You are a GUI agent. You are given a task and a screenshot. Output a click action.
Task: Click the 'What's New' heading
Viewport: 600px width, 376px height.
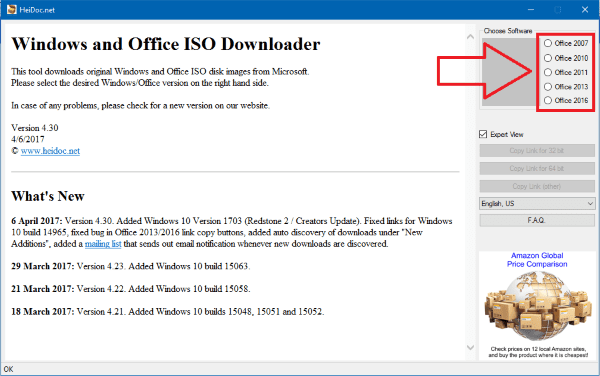coord(48,196)
